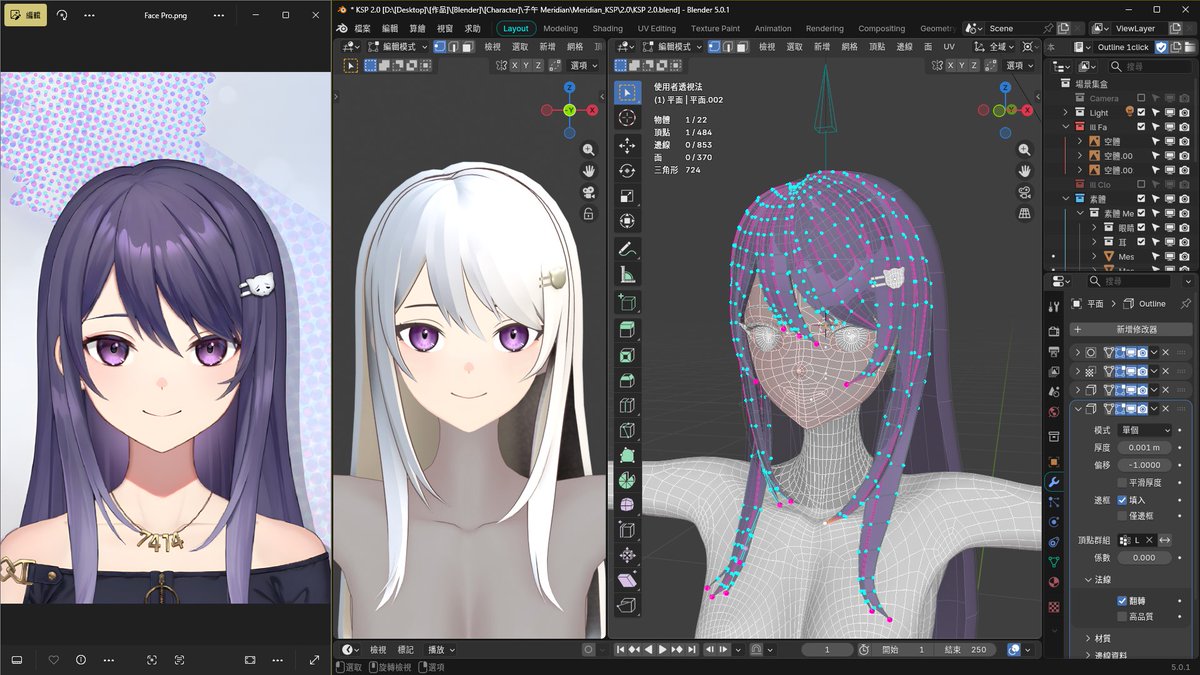Image resolution: width=1200 pixels, height=675 pixels.
Task: Open the Modifiers wrench properties tab
Action: click(1054, 481)
